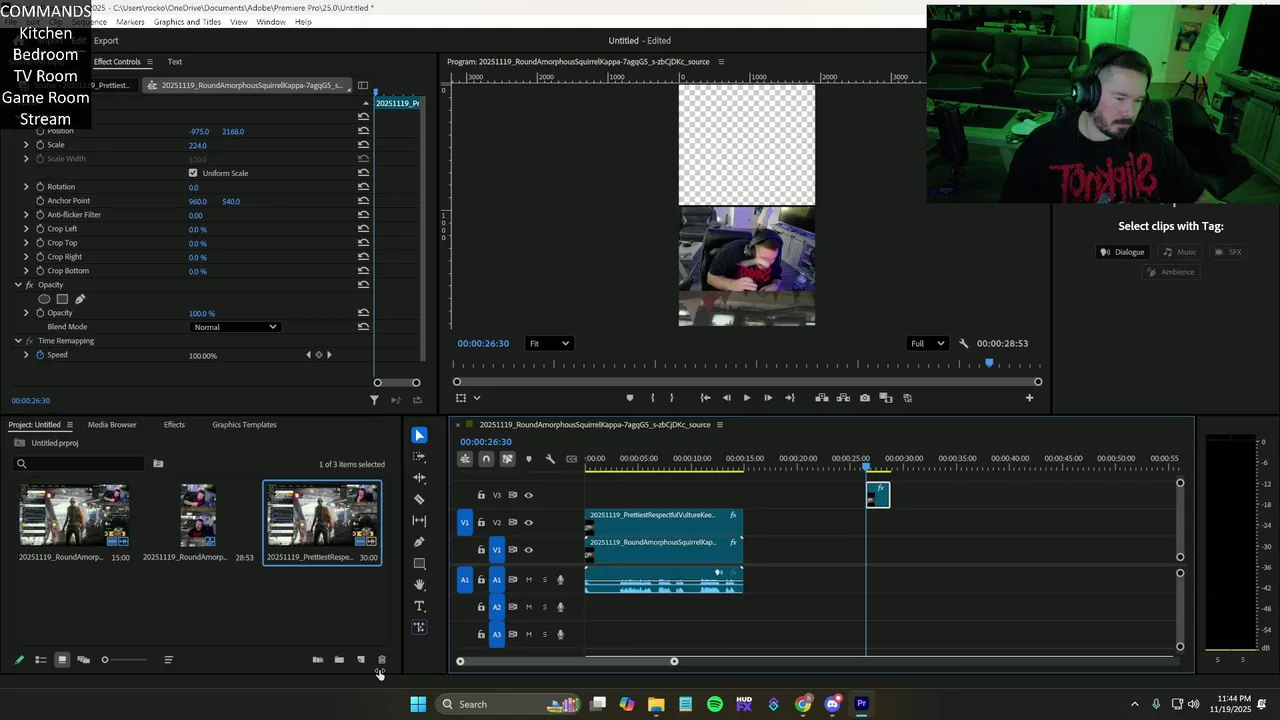
Task: Expand the Crop Left property
Action: coord(27,229)
